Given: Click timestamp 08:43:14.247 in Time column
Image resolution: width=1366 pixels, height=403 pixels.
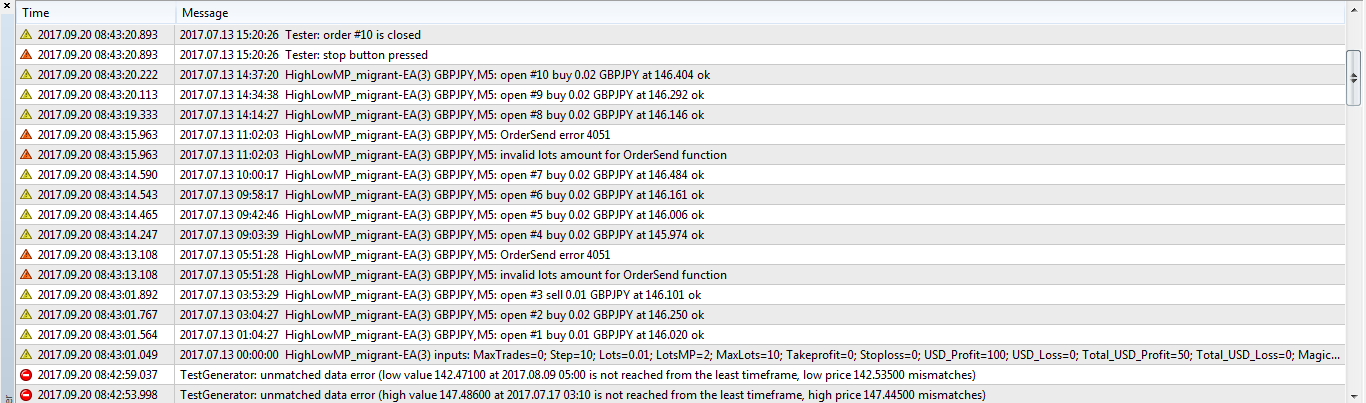Looking at the screenshot, I should (97, 235).
